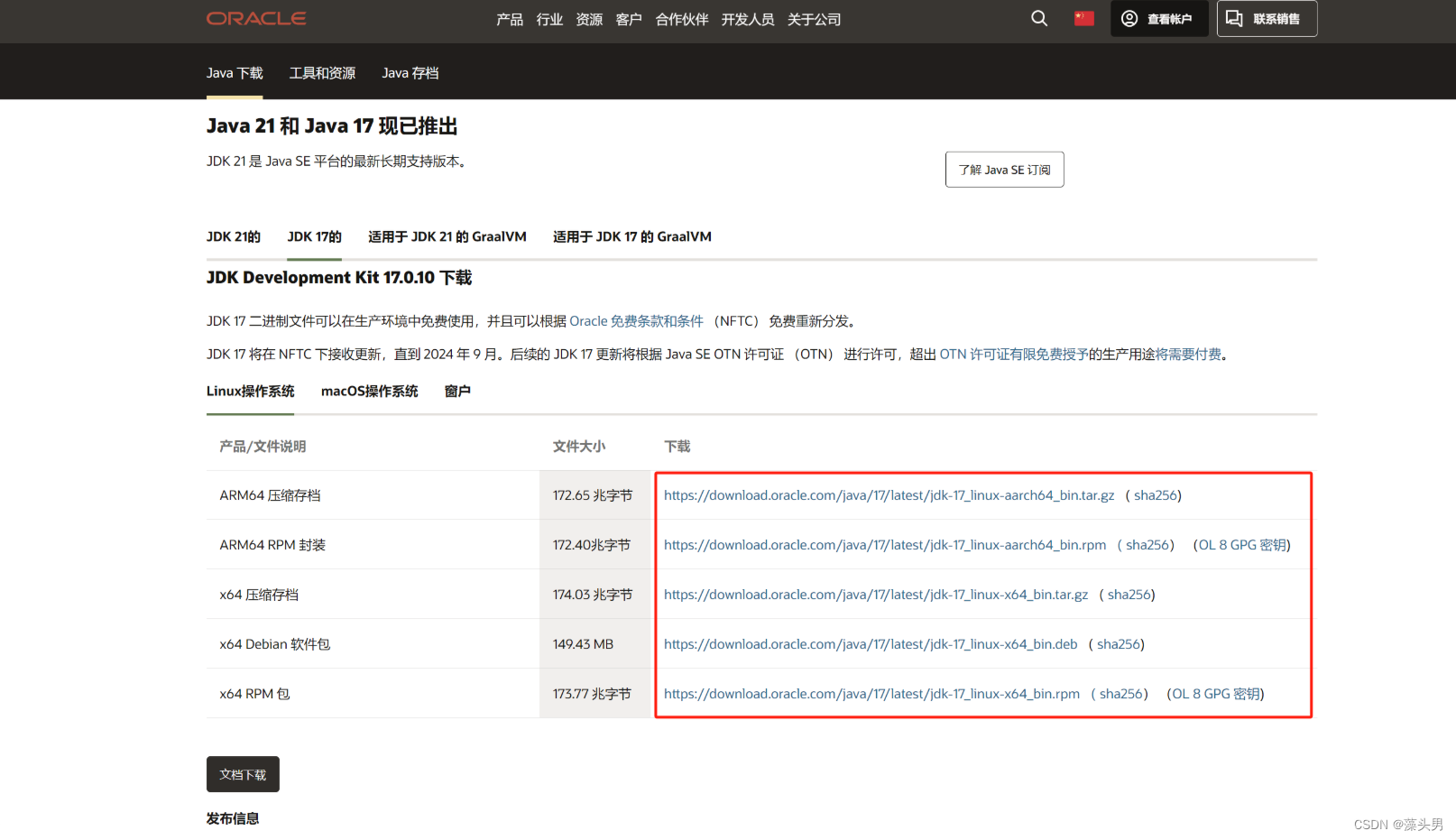Download jdk-17_linux-aarch64_bin.rpm link
The image size is (1456, 840).
pyautogui.click(x=885, y=545)
